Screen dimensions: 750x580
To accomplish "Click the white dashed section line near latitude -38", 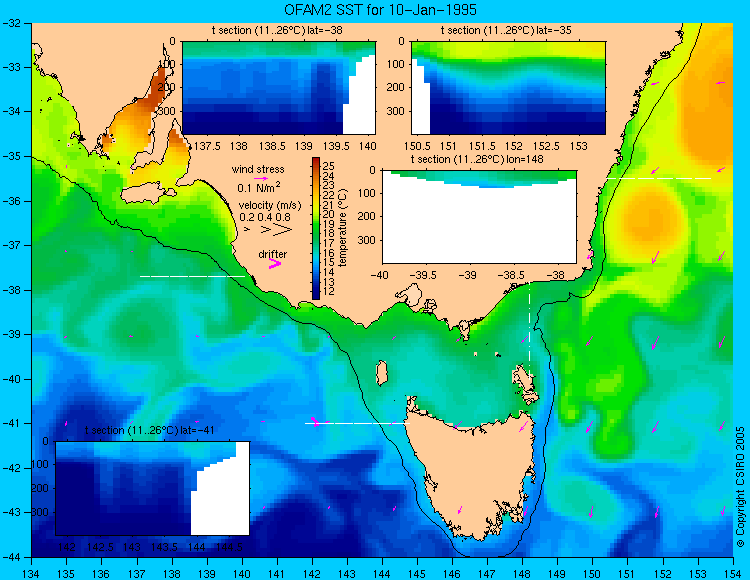I will (x=192, y=276).
